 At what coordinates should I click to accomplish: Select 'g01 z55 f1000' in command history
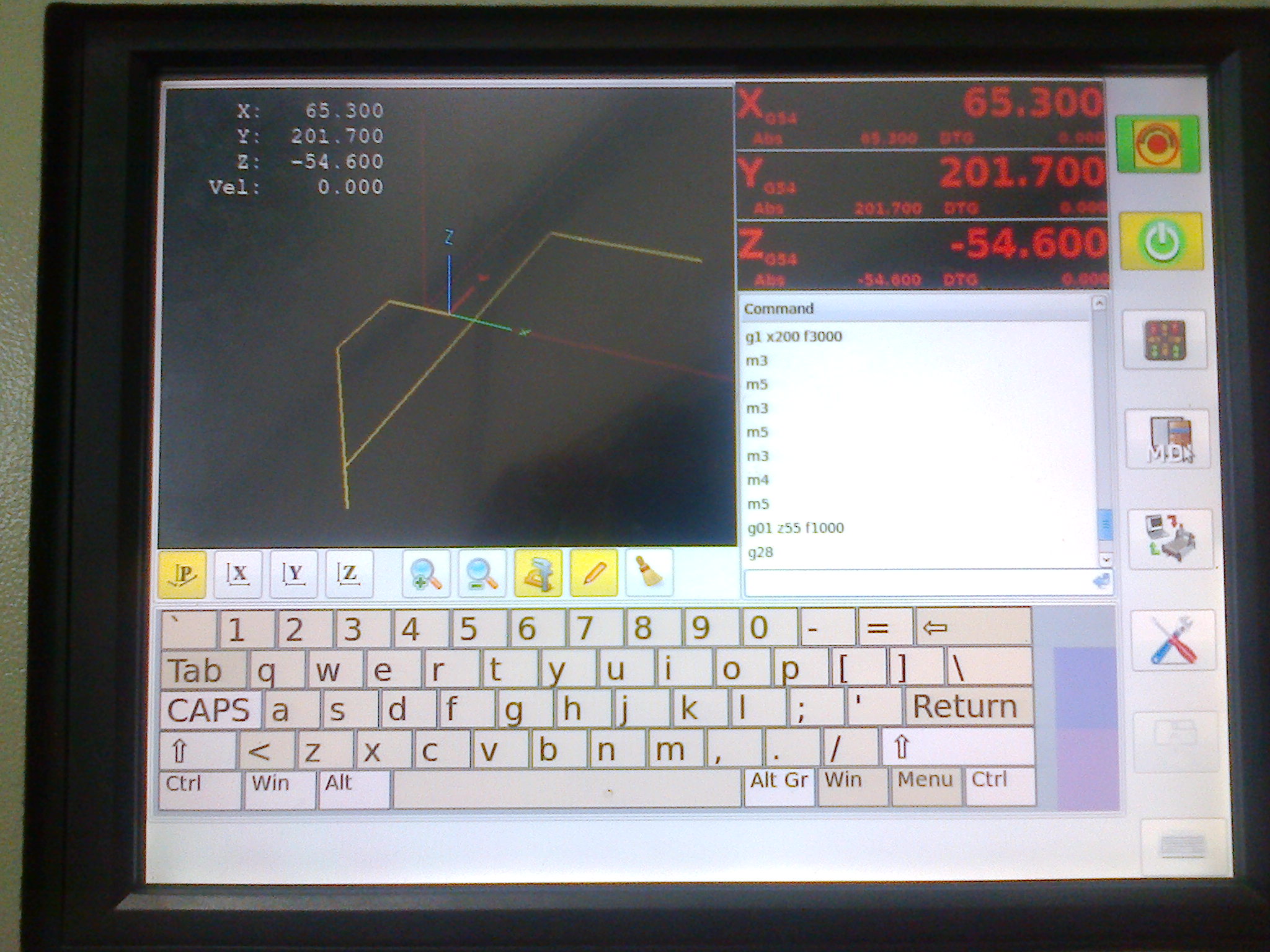(796, 528)
